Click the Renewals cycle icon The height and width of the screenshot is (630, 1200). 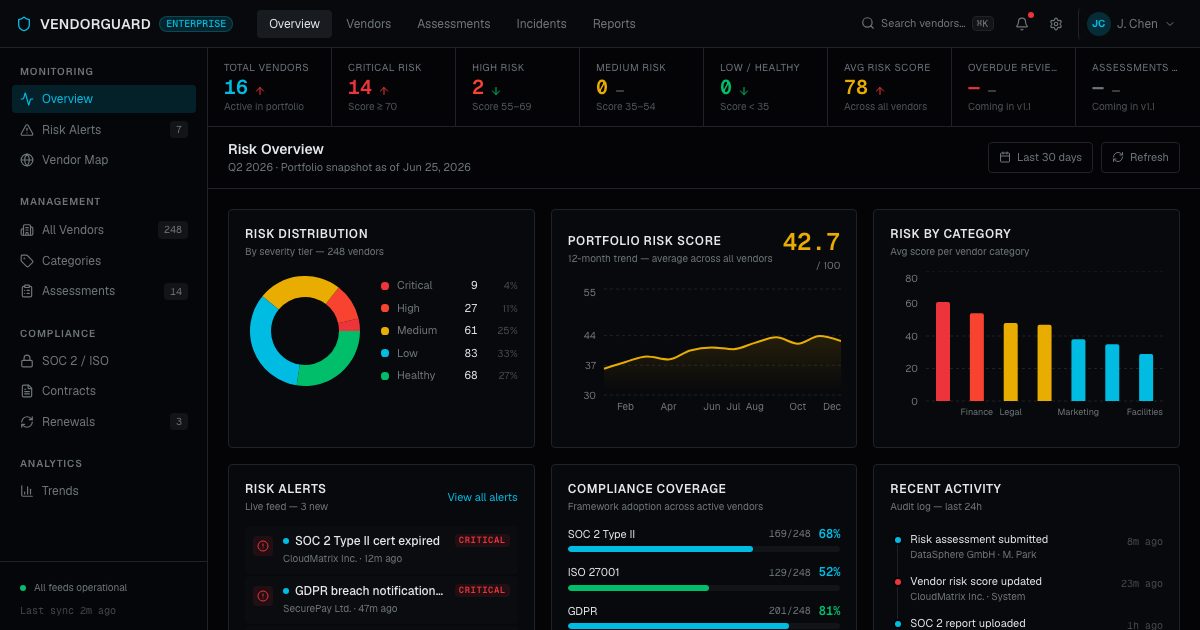click(x=27, y=422)
